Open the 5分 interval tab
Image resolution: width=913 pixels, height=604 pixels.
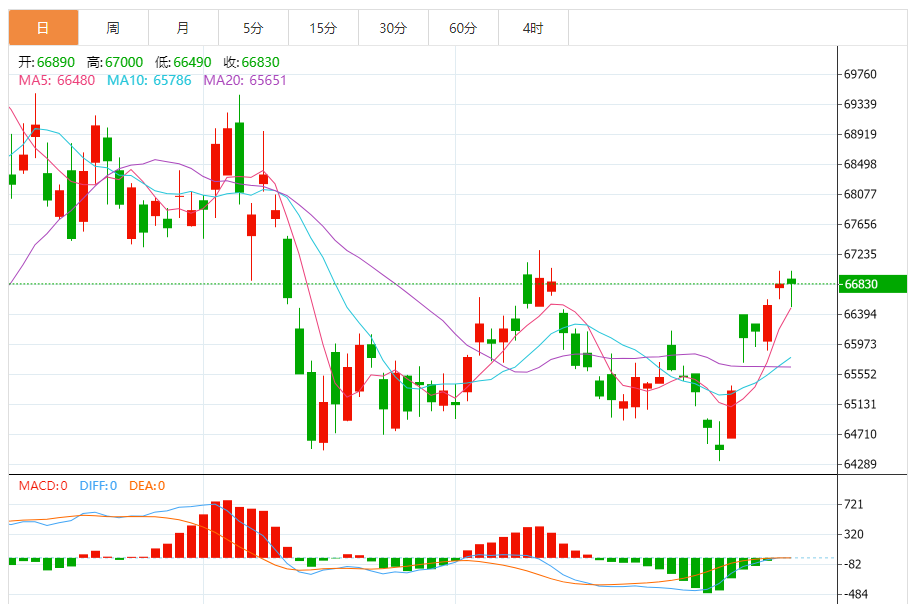click(253, 28)
